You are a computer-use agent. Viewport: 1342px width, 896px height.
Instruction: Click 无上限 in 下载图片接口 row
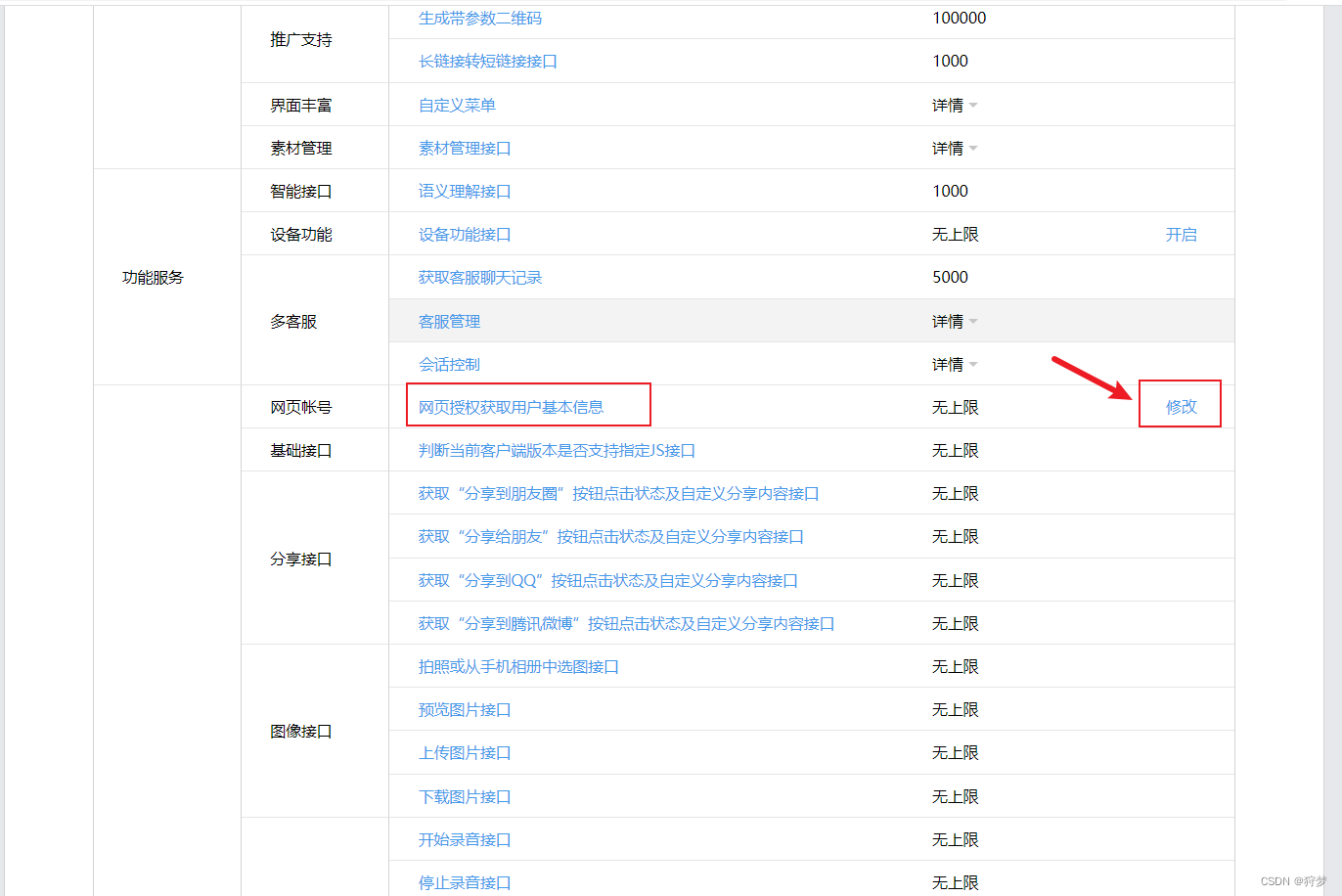[x=956, y=797]
